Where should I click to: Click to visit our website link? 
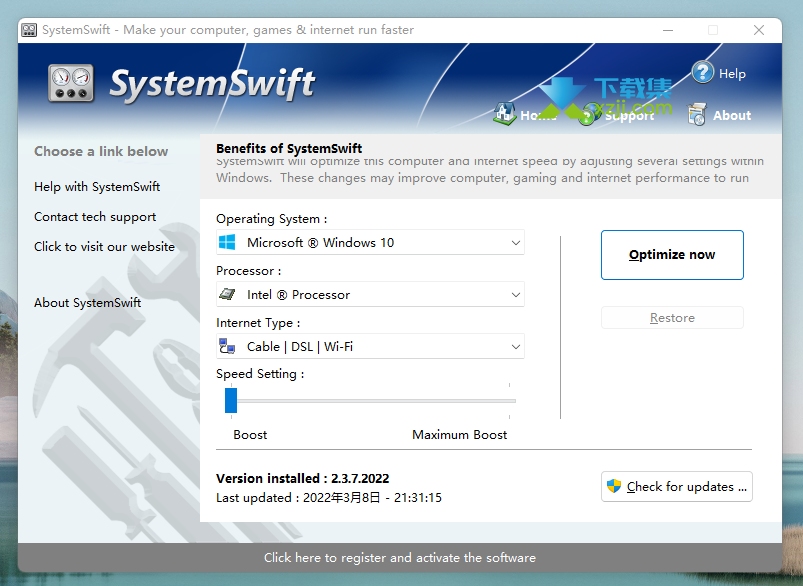click(104, 246)
